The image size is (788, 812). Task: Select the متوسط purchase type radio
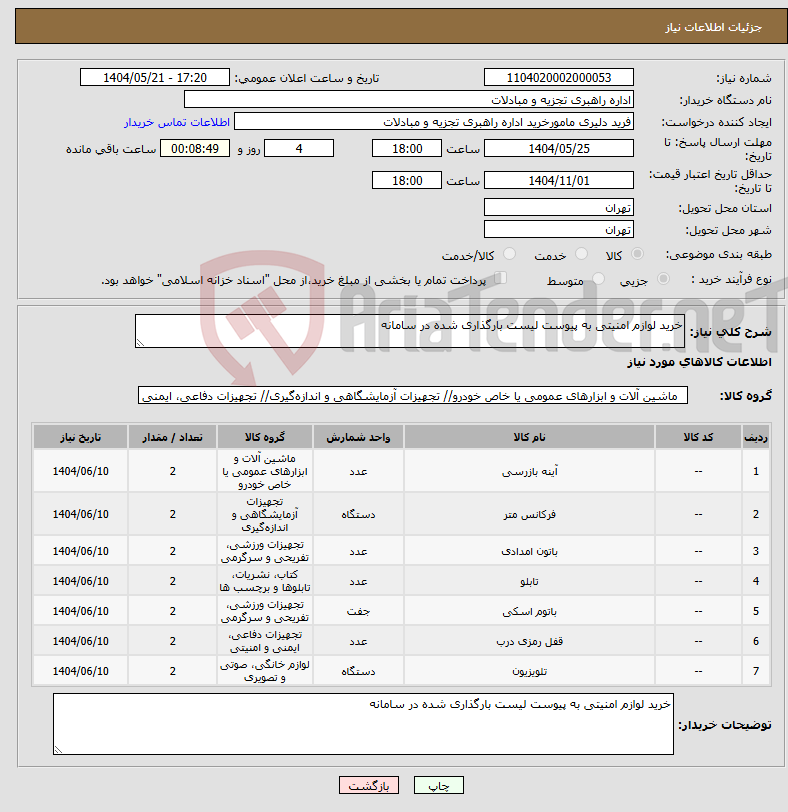click(x=598, y=279)
